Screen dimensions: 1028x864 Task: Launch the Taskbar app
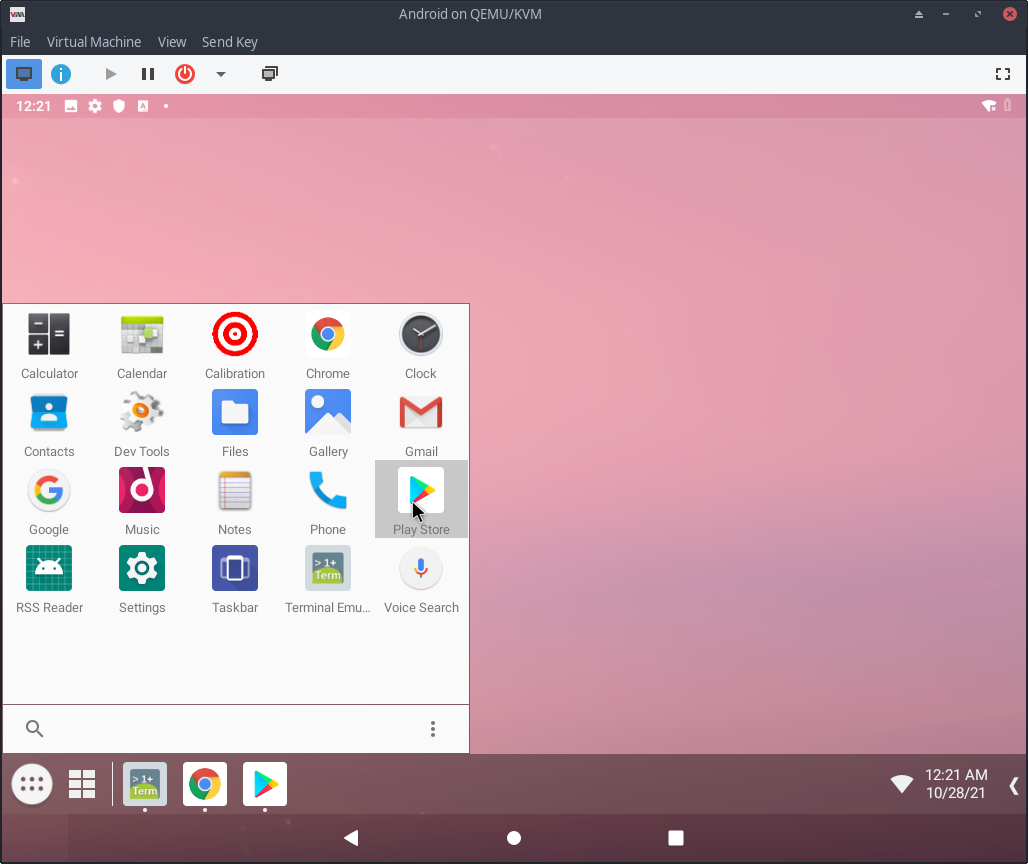click(x=235, y=579)
